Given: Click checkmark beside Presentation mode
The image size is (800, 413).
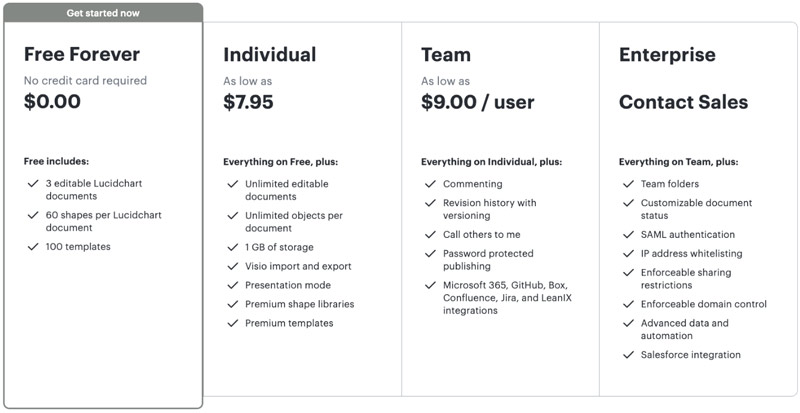Looking at the screenshot, I should tap(233, 284).
